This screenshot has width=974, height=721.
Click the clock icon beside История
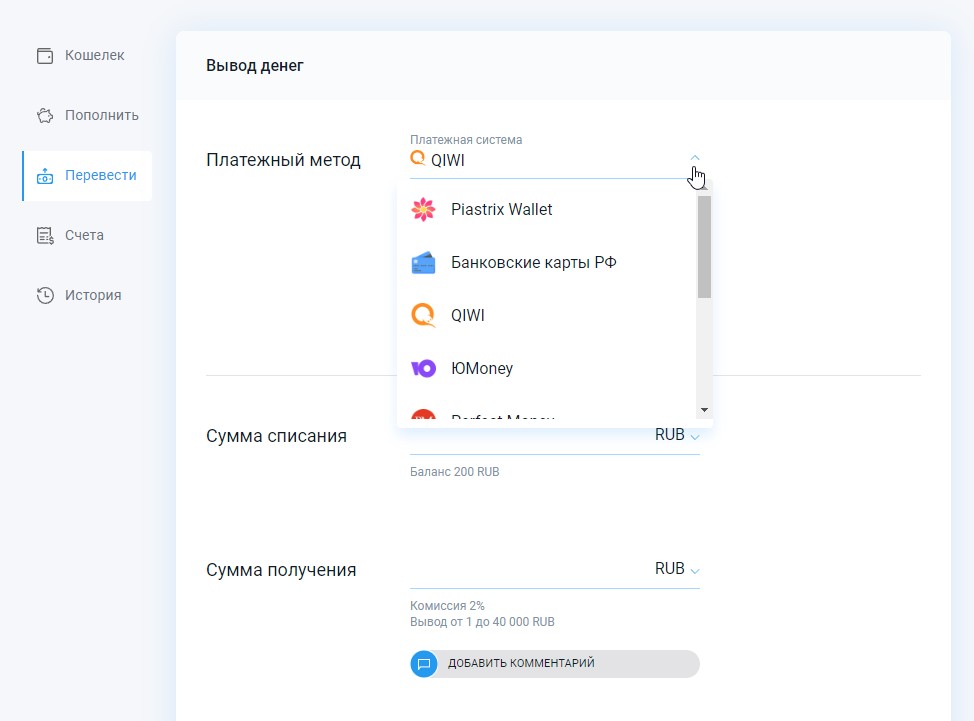tap(45, 296)
